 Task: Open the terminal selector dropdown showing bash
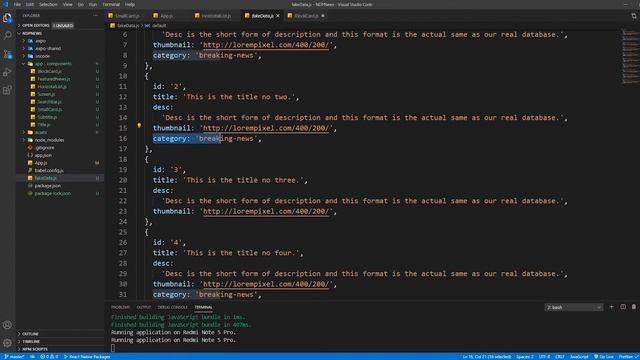[x=573, y=307]
